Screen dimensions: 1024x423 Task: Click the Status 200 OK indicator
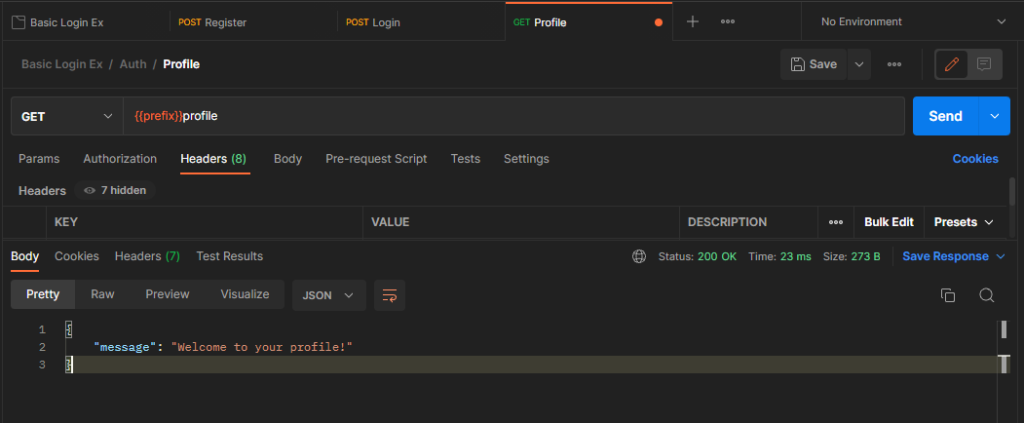click(x=697, y=257)
